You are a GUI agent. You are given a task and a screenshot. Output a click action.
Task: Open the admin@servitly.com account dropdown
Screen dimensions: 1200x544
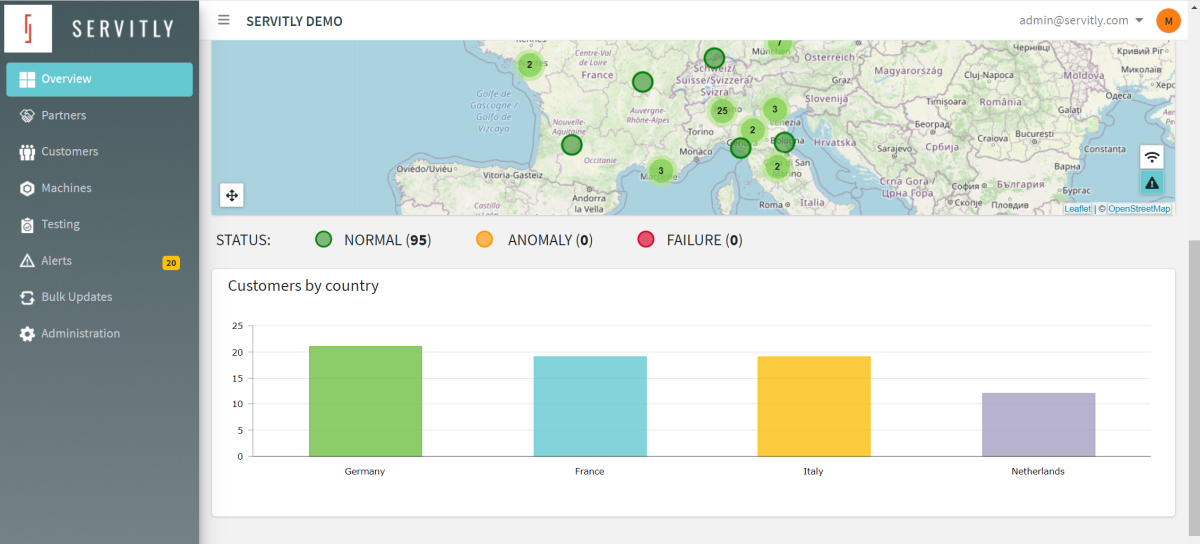point(1081,20)
